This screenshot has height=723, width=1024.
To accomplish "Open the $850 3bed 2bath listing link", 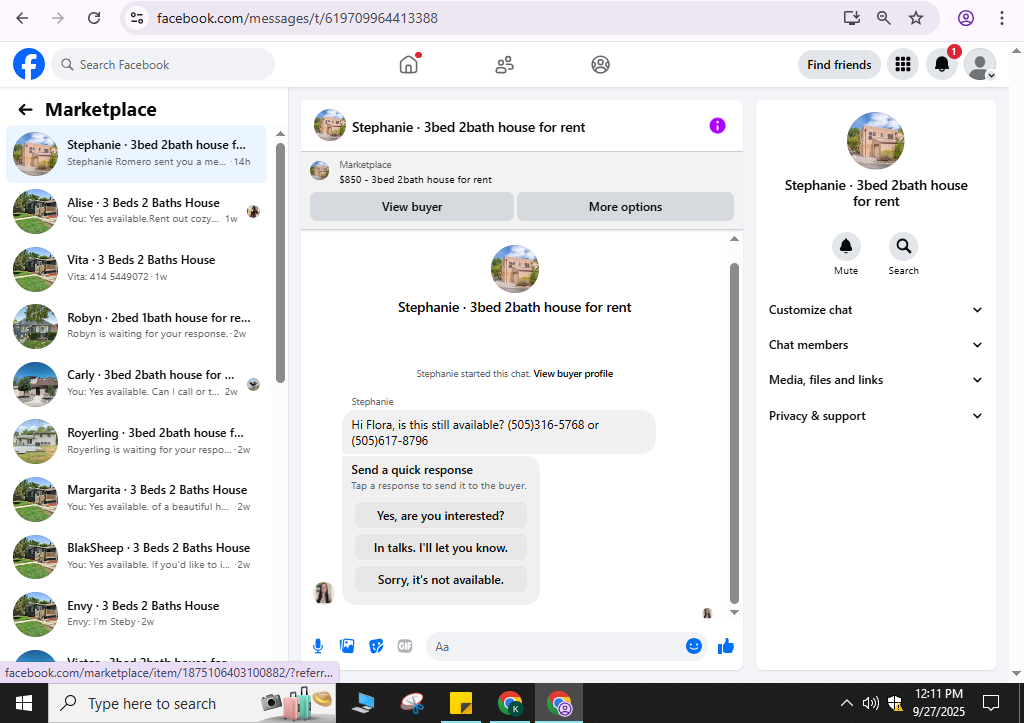I will 415,180.
